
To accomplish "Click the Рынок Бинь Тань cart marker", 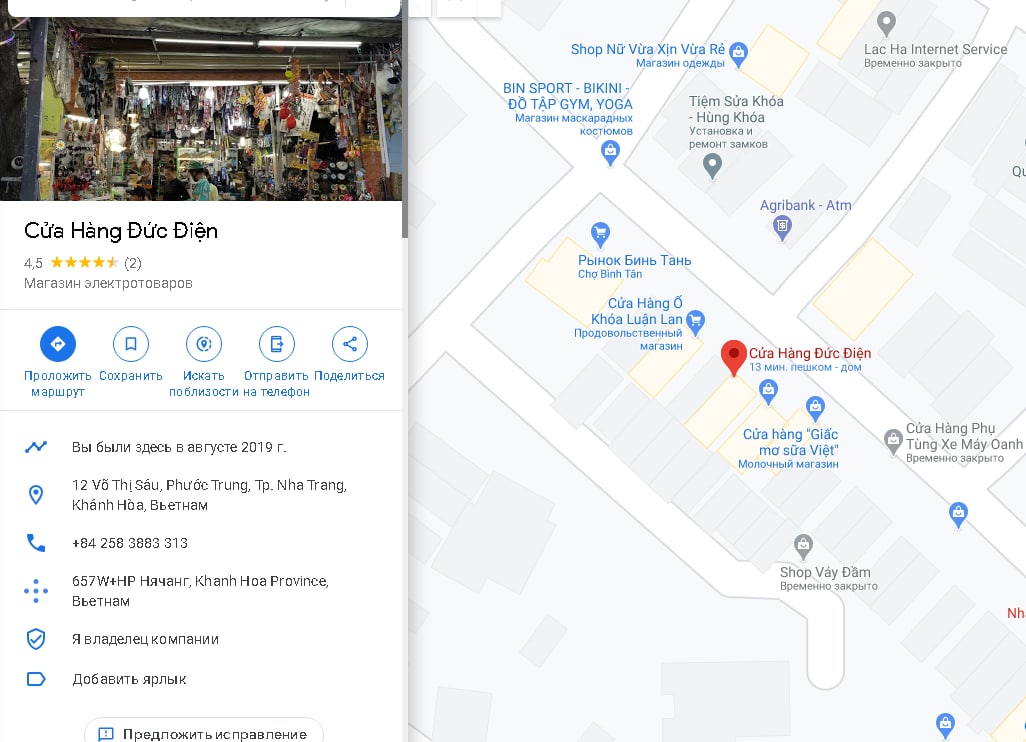I will [x=600, y=234].
